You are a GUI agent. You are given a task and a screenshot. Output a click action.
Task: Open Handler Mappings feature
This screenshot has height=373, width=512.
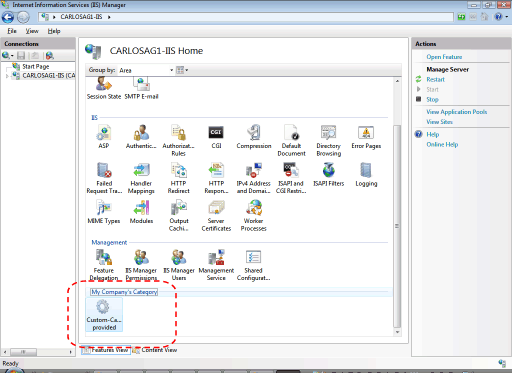point(141,178)
